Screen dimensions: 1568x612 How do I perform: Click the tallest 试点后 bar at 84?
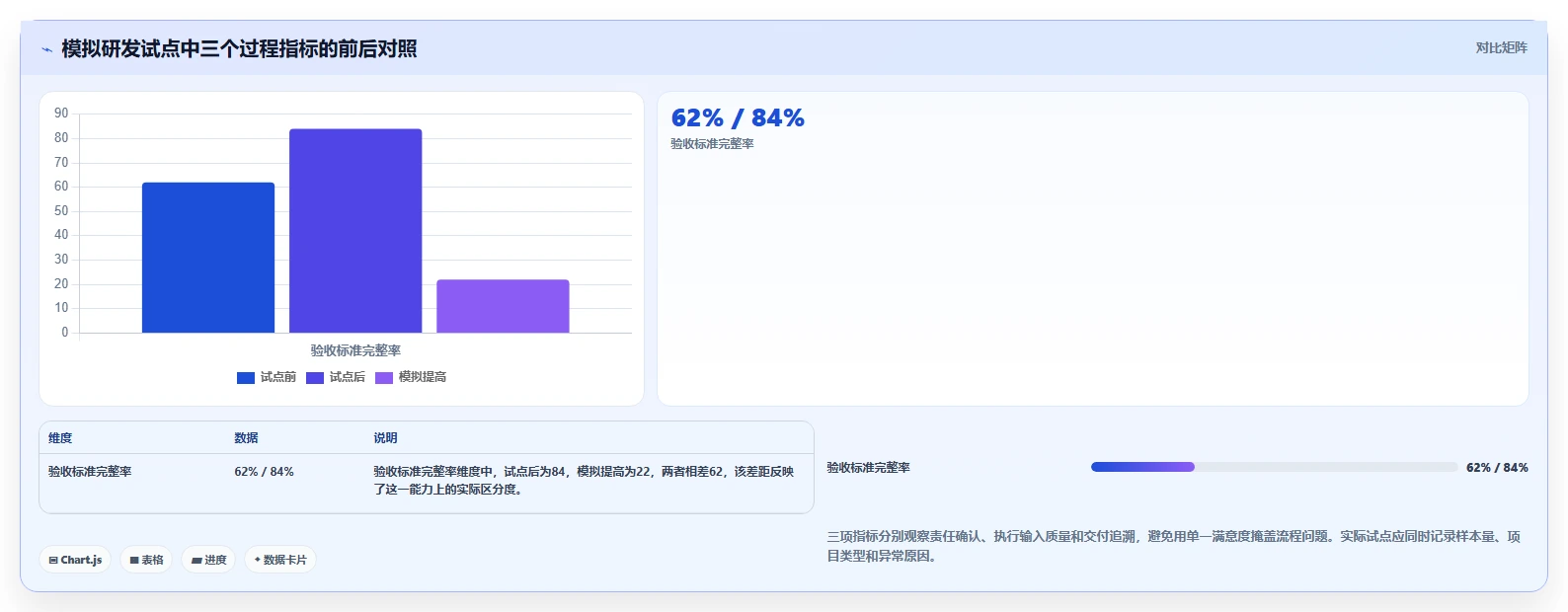pyautogui.click(x=355, y=231)
